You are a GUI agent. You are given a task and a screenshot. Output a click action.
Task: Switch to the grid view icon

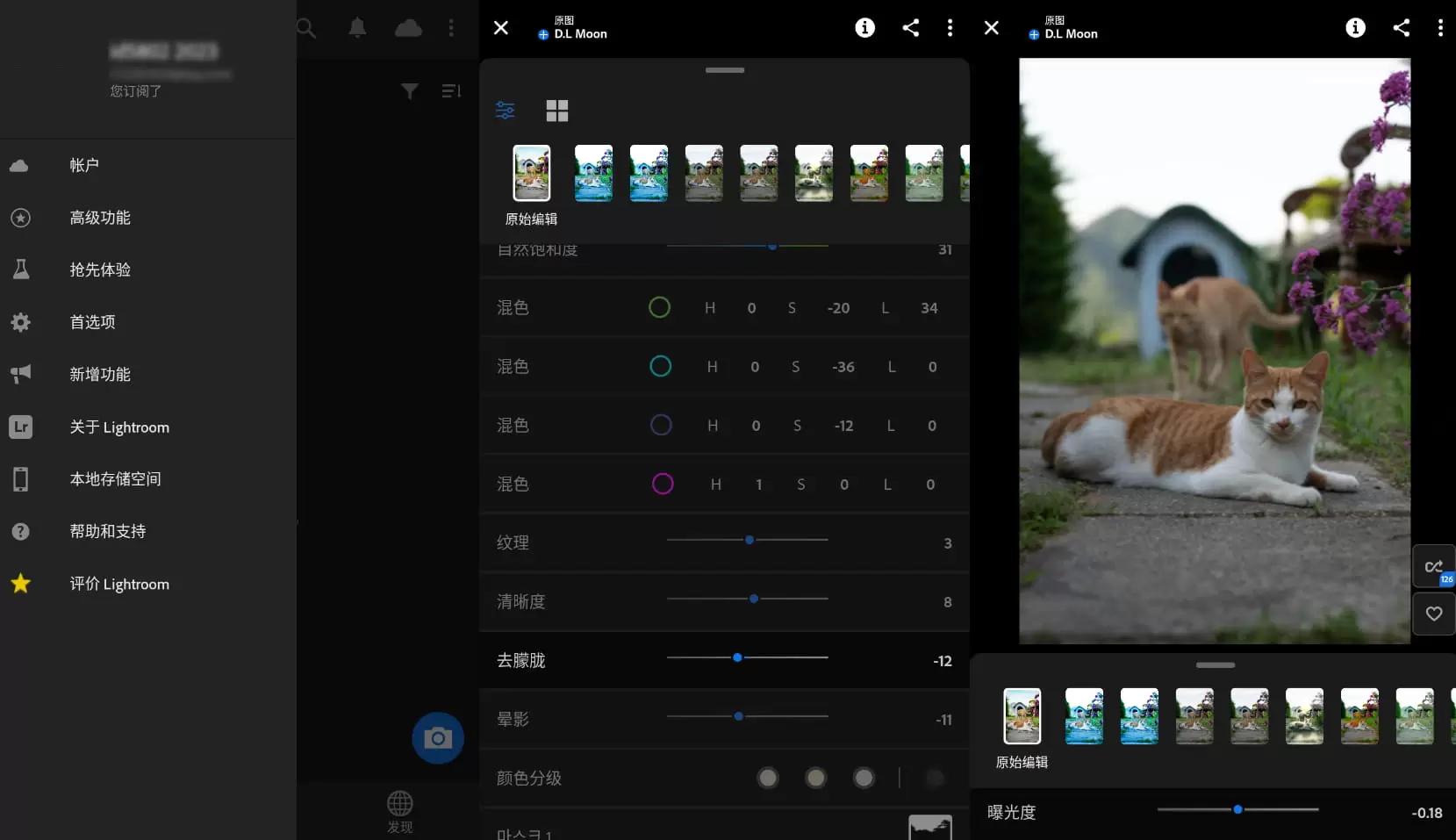(557, 111)
